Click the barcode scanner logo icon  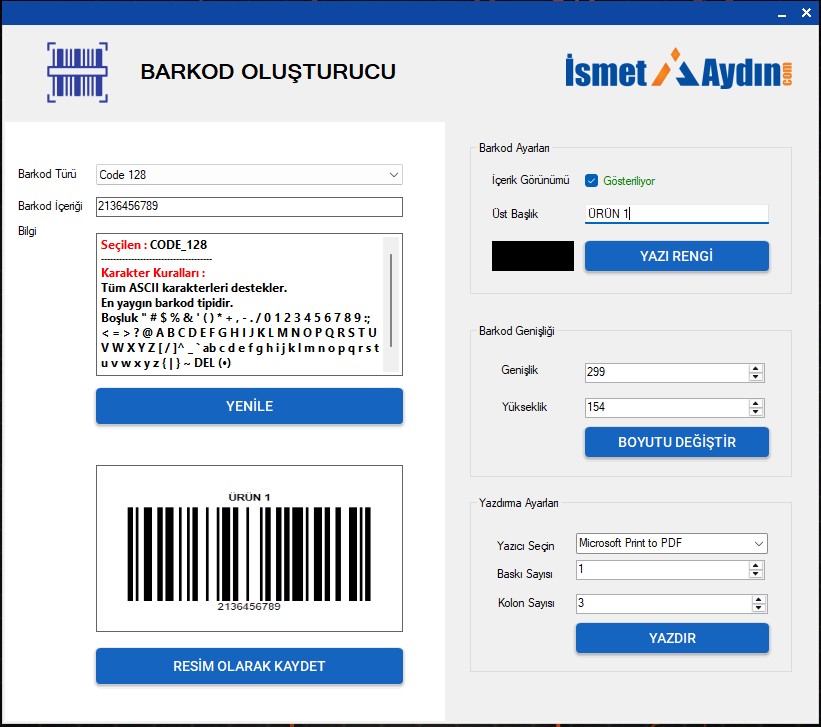click(x=77, y=72)
